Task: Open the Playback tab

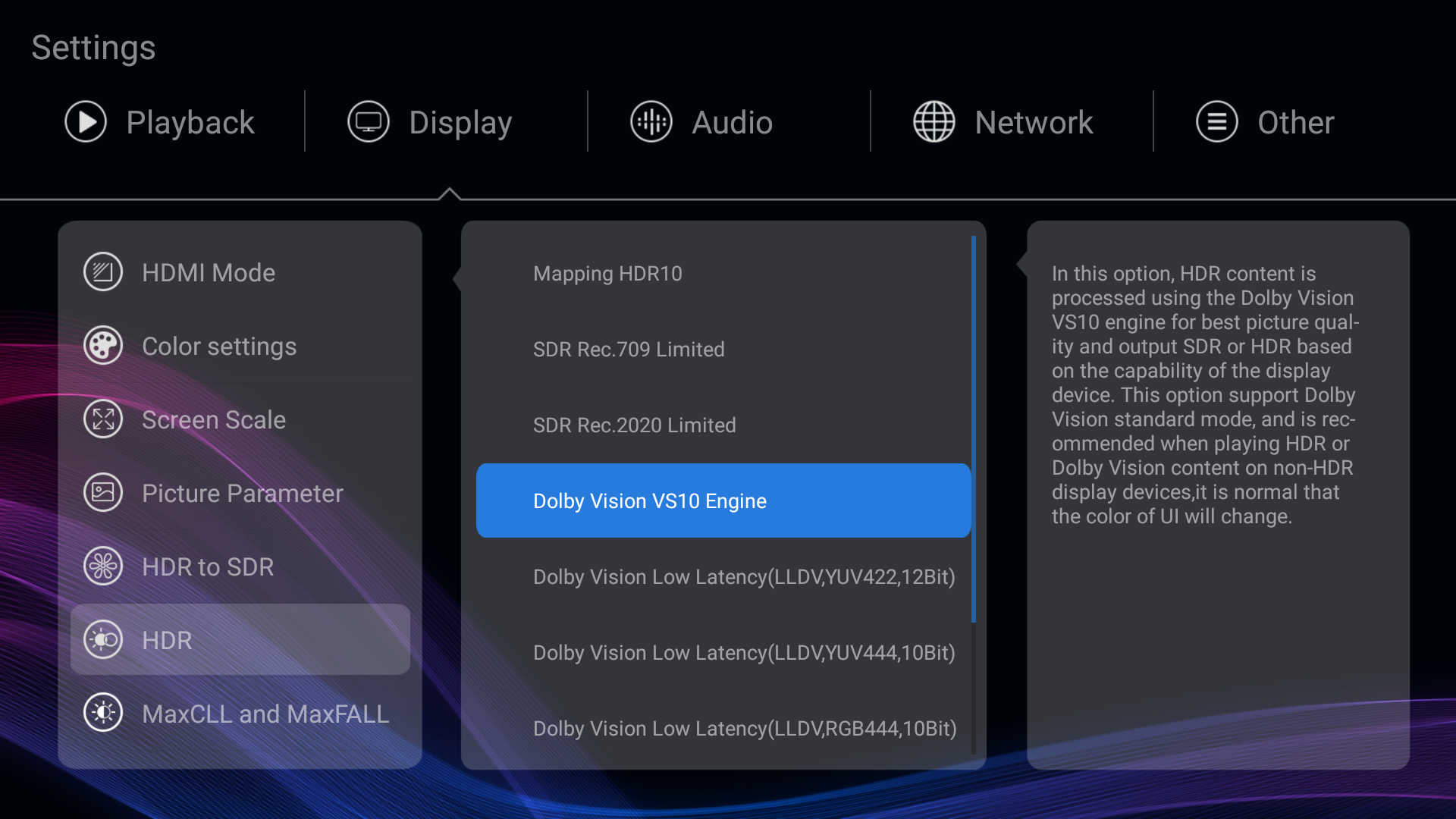Action: 160,122
